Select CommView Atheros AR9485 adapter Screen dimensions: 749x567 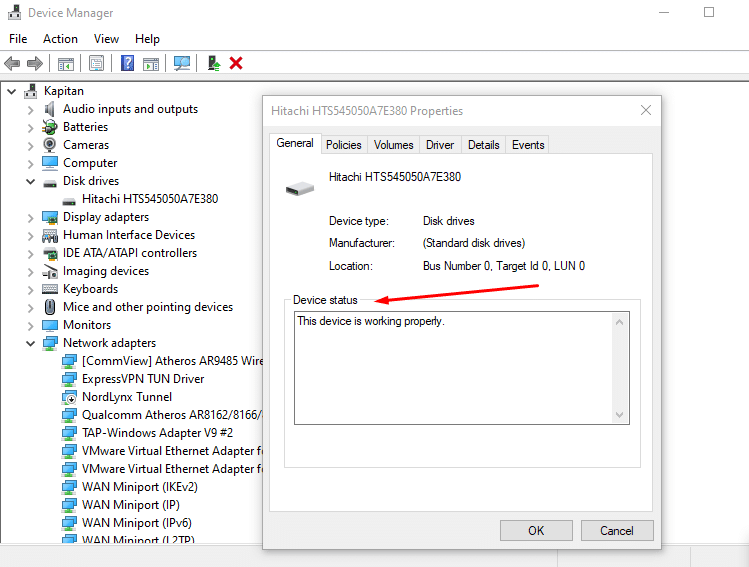pos(172,361)
